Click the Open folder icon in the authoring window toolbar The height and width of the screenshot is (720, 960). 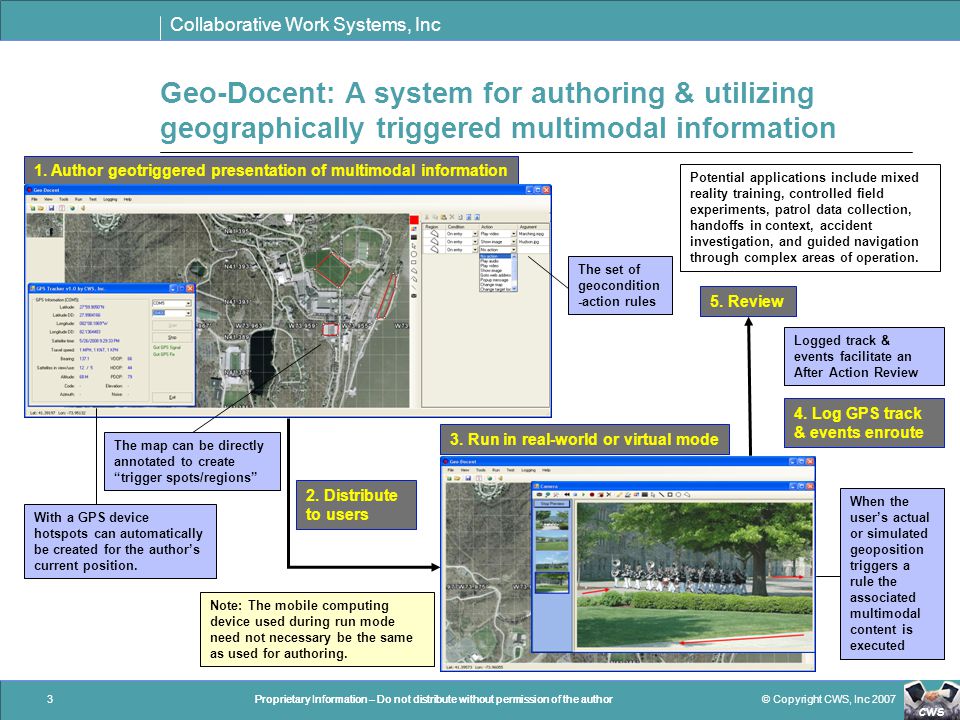(40, 208)
